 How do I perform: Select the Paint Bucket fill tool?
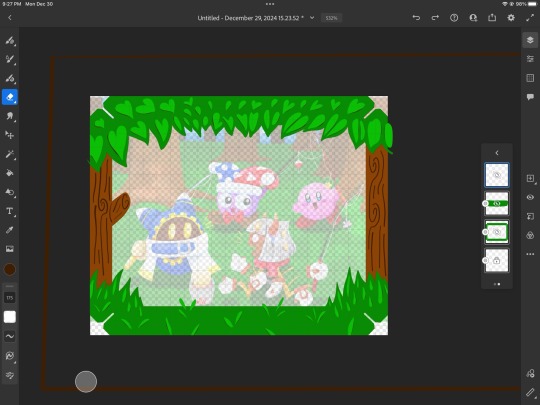[x=10, y=173]
